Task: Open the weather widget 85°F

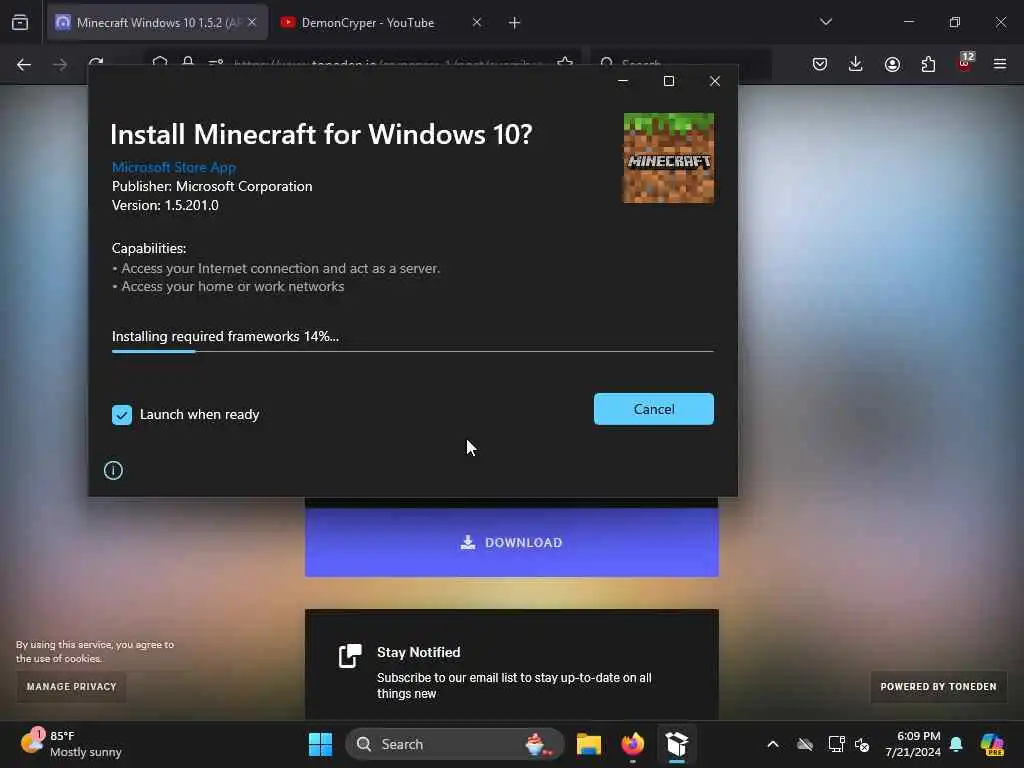Action: click(x=72, y=744)
